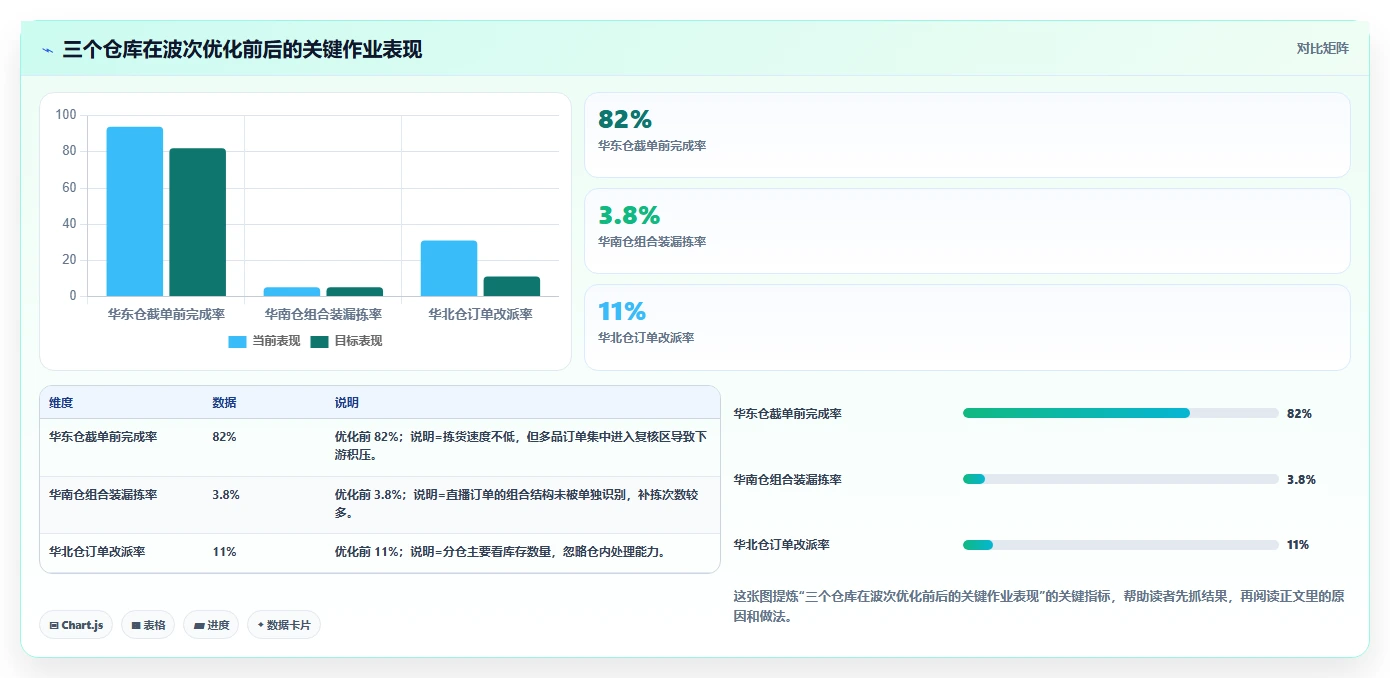Toggle the 目标表现 legend swatch

click(319, 342)
